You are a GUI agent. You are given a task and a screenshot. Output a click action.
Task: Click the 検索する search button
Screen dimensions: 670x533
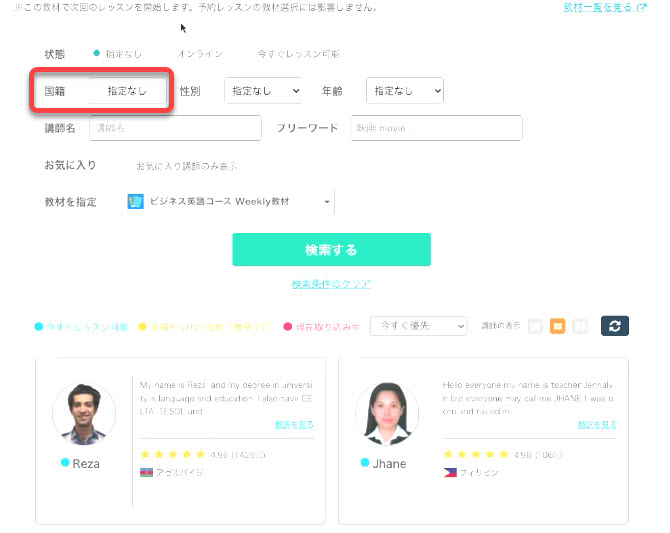pos(331,250)
